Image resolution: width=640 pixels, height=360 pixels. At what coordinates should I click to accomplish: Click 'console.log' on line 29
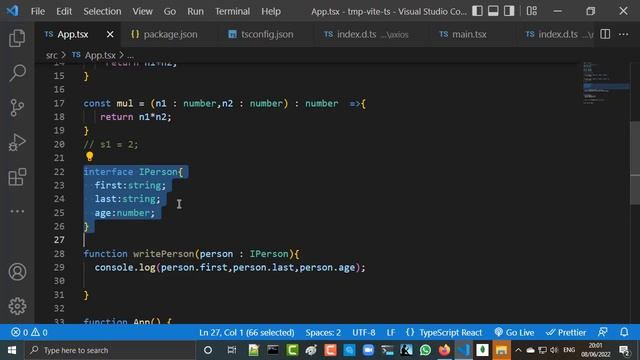click(125, 268)
